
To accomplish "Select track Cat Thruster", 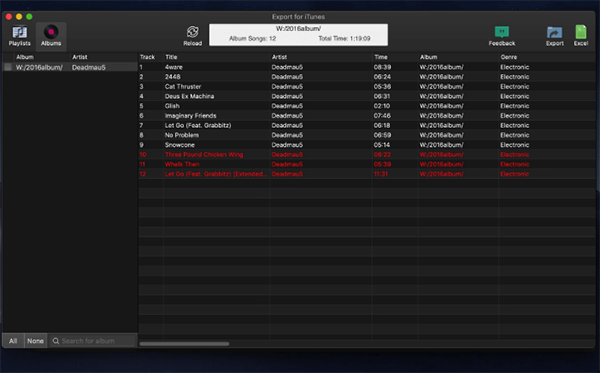I will 183,86.
